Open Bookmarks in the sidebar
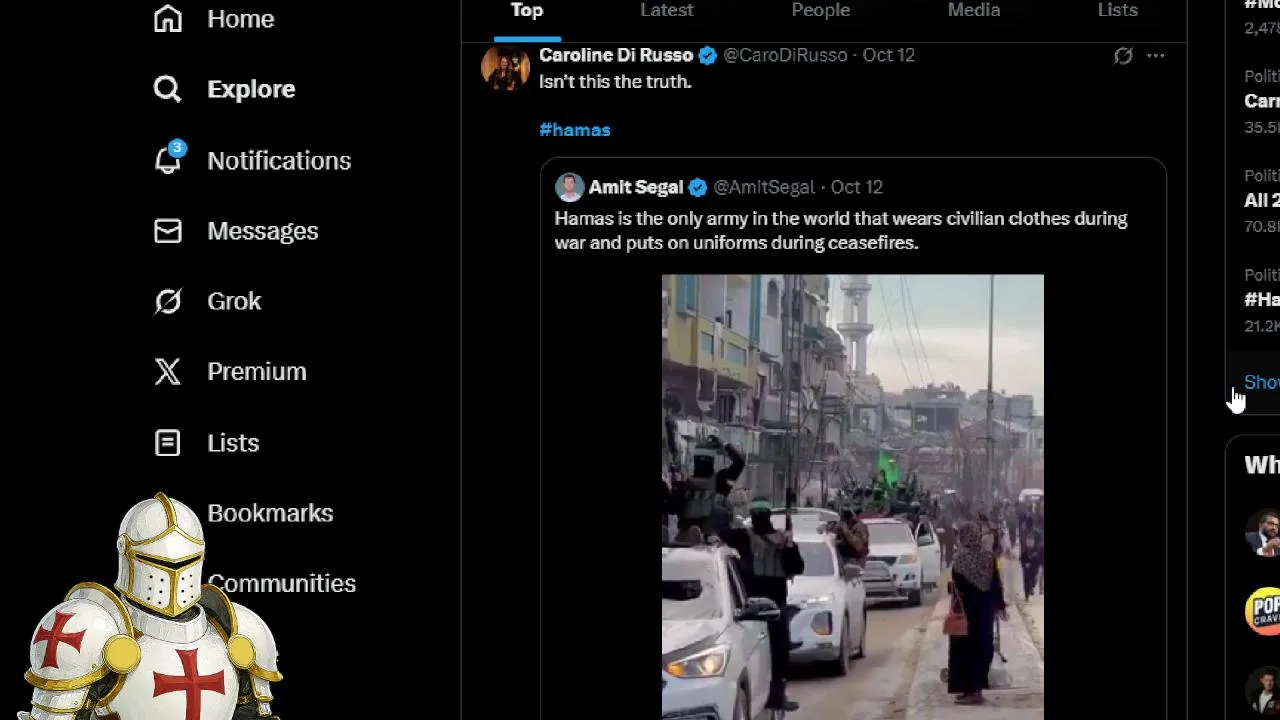1280x720 pixels. tap(270, 513)
